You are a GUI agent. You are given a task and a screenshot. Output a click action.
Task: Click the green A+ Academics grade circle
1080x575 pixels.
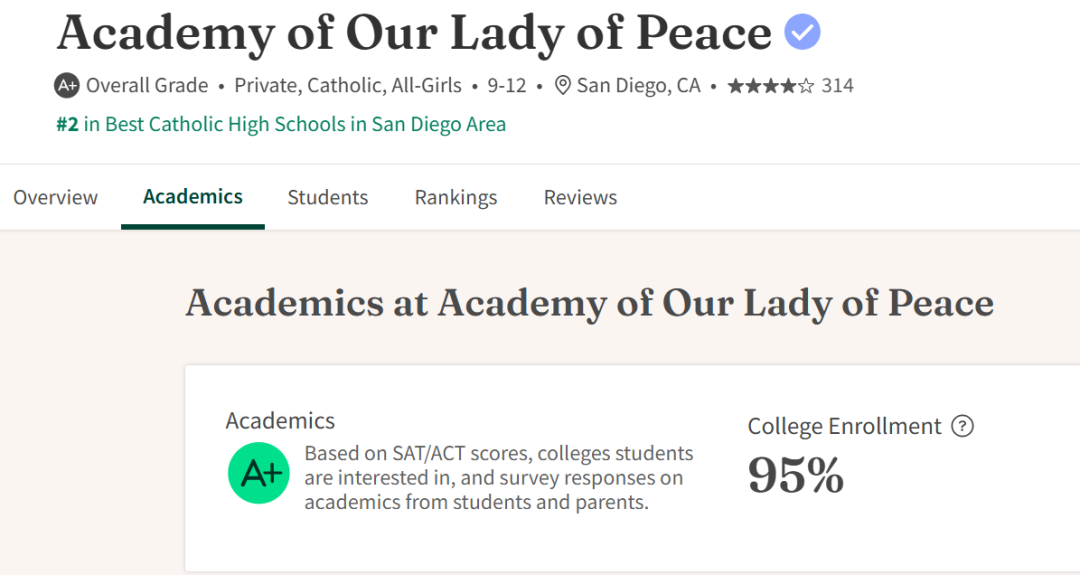click(258, 474)
